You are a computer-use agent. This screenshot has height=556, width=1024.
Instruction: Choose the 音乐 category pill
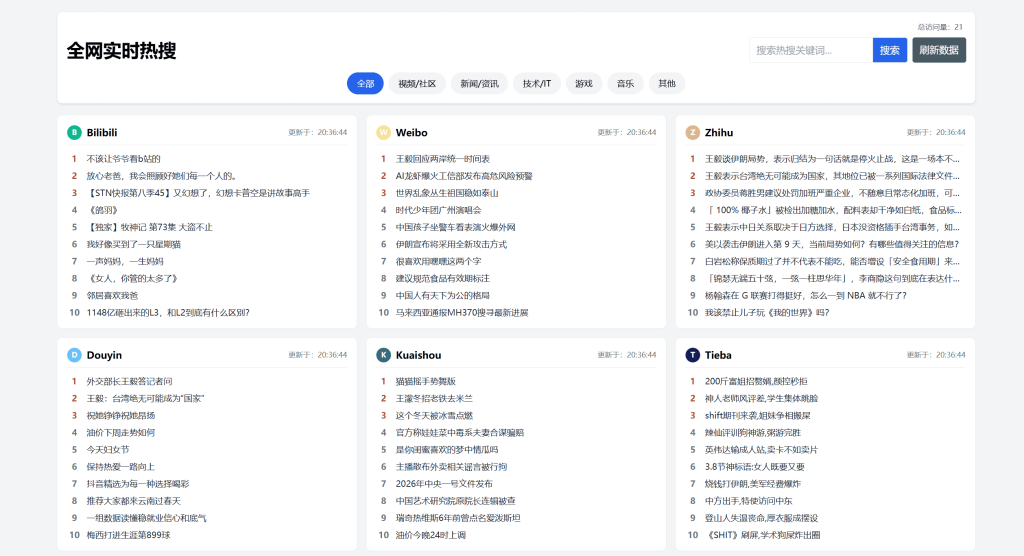[625, 84]
